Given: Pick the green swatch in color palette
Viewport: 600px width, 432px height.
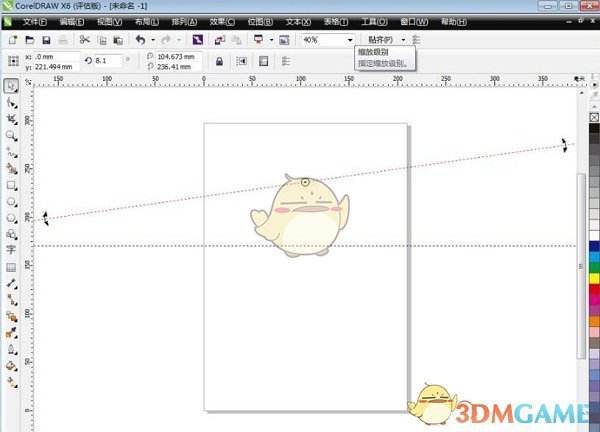Looking at the screenshot, I should point(594,267).
